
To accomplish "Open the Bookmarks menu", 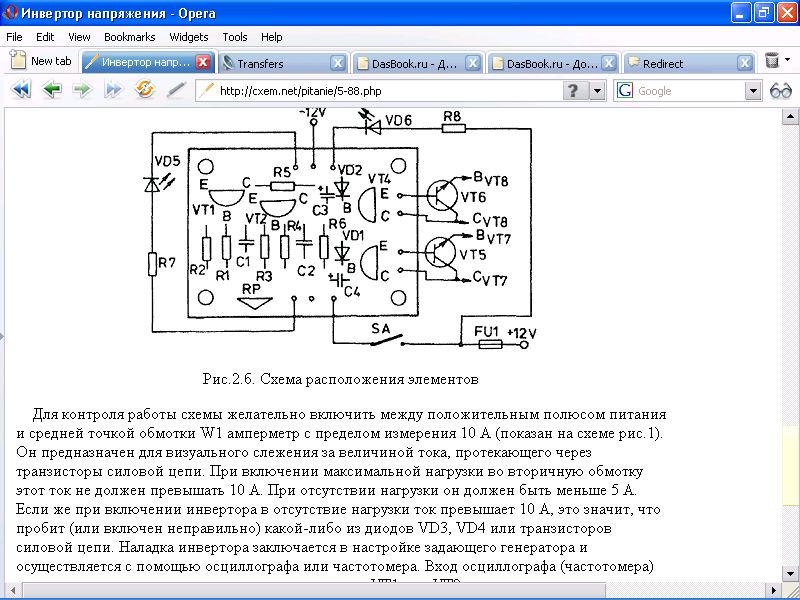I will tap(129, 37).
